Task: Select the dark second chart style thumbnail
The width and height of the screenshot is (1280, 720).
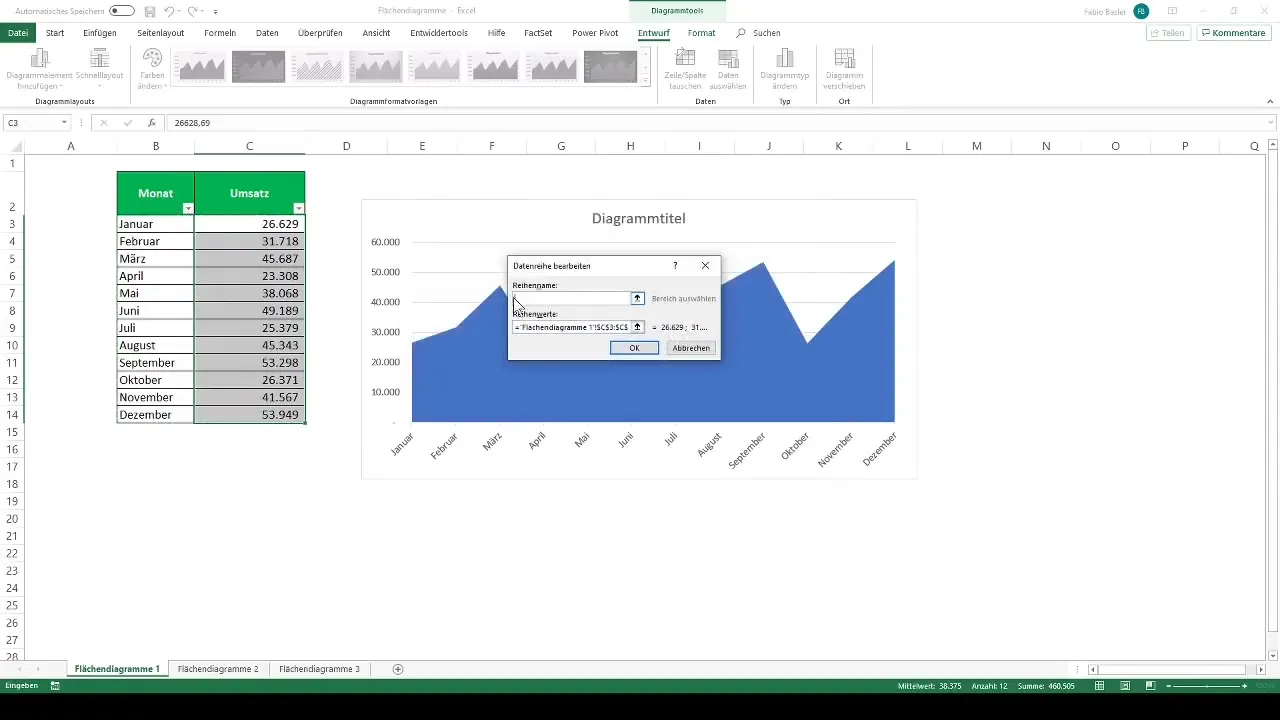Action: [x=258, y=66]
